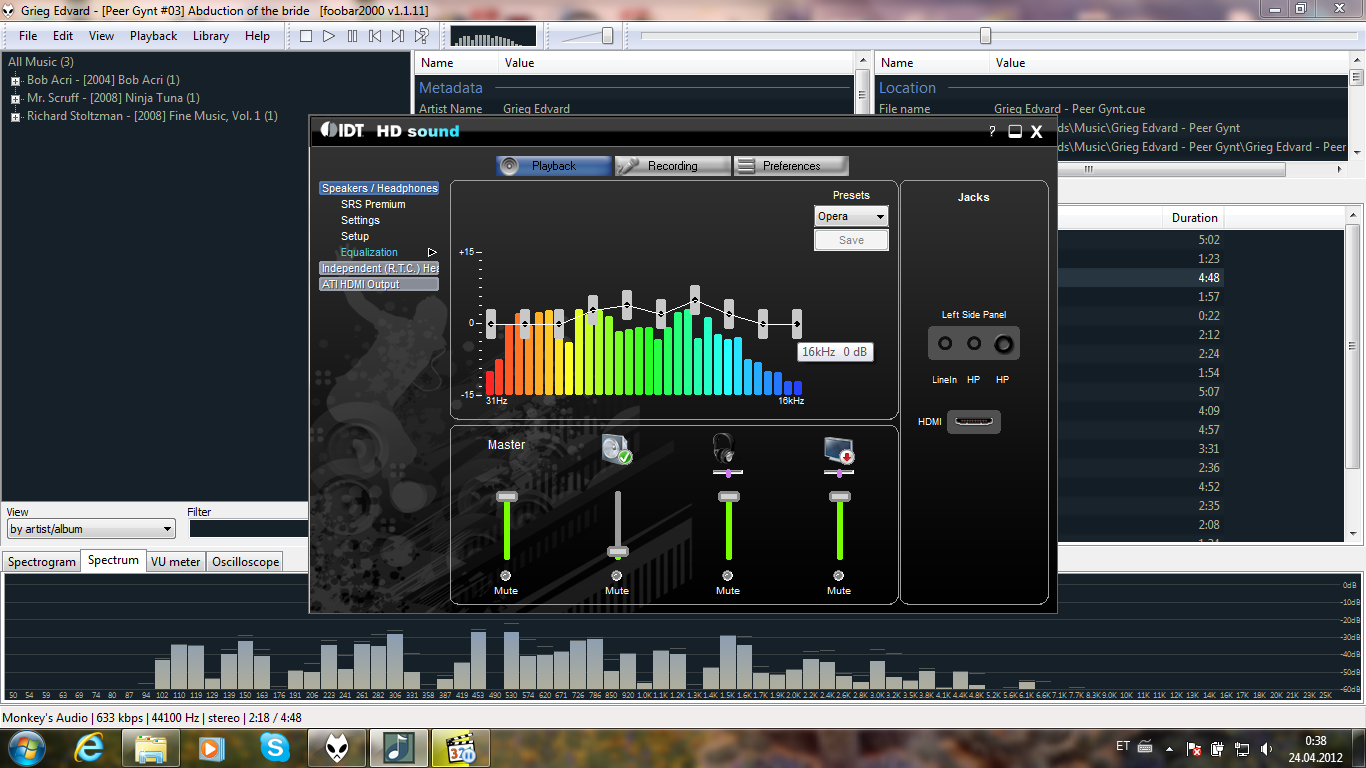1366x768 pixels.
Task: Click the volume speaker icon in system tray
Action: pos(1267,748)
